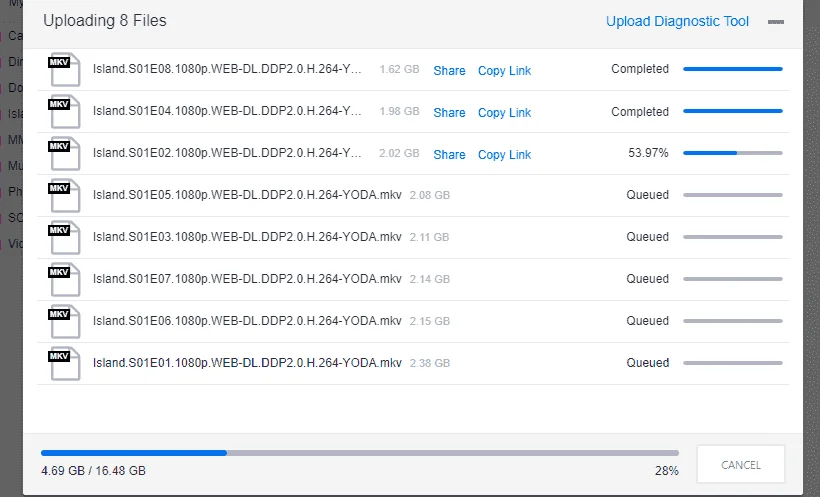This screenshot has width=820, height=497.
Task: Click the 28% overall percentage text
Action: click(x=667, y=471)
